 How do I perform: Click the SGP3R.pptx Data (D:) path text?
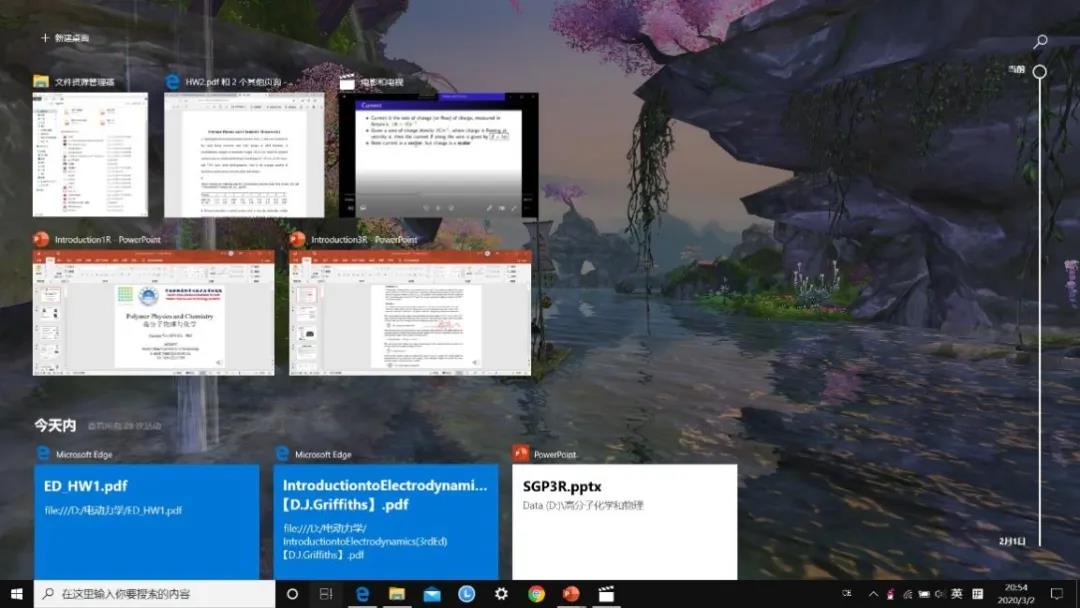point(583,505)
